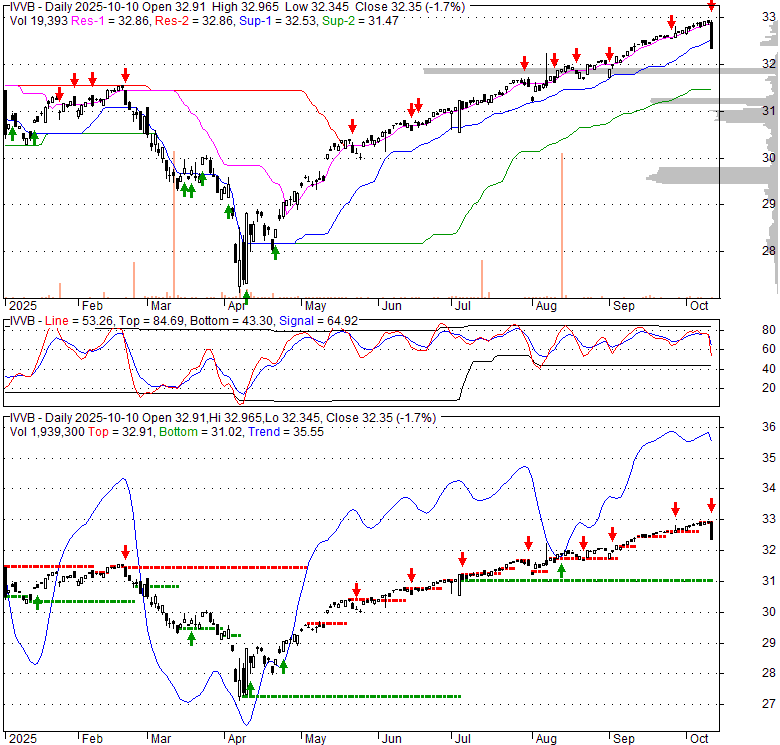Click the red sell arrow above October's last candle in the top chart

711,6
